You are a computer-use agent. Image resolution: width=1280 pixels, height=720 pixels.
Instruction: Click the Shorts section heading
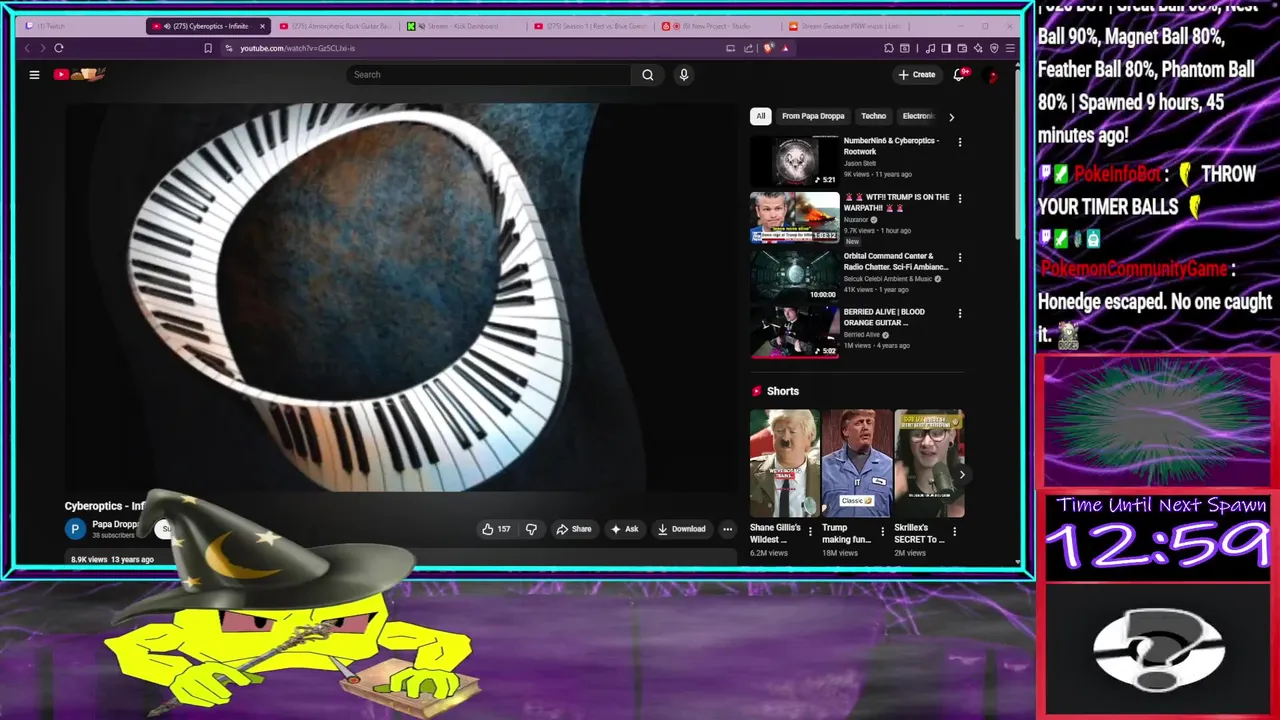(x=783, y=391)
